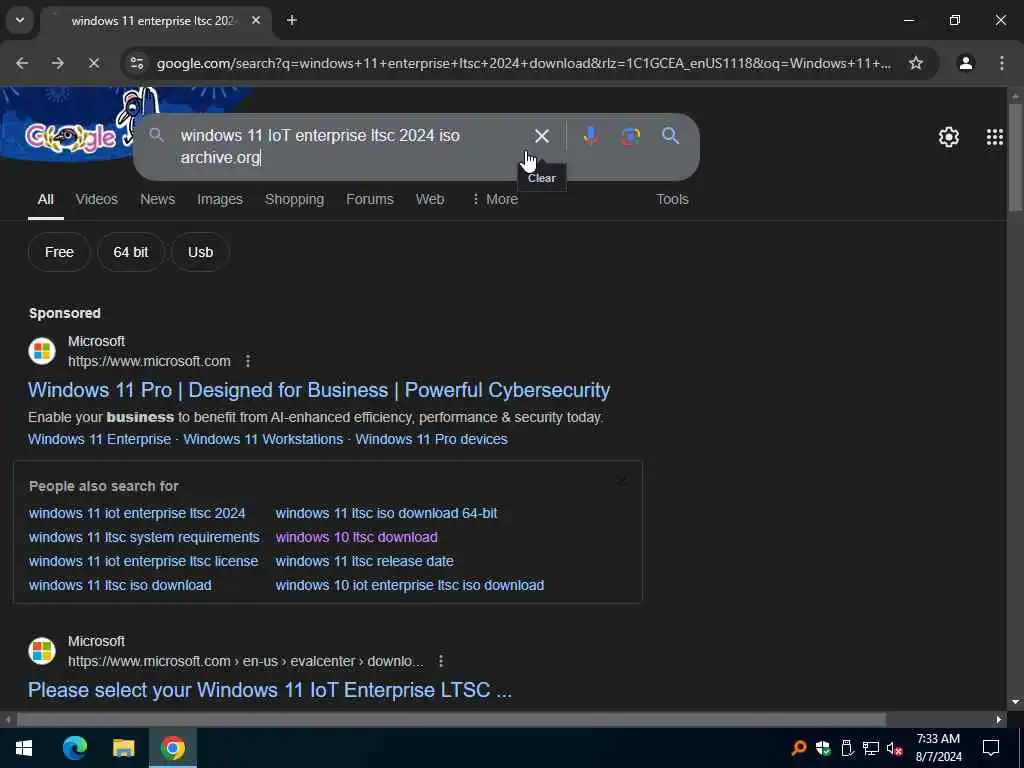Switch to Web results
The height and width of the screenshot is (768, 1024).
pyautogui.click(x=430, y=199)
